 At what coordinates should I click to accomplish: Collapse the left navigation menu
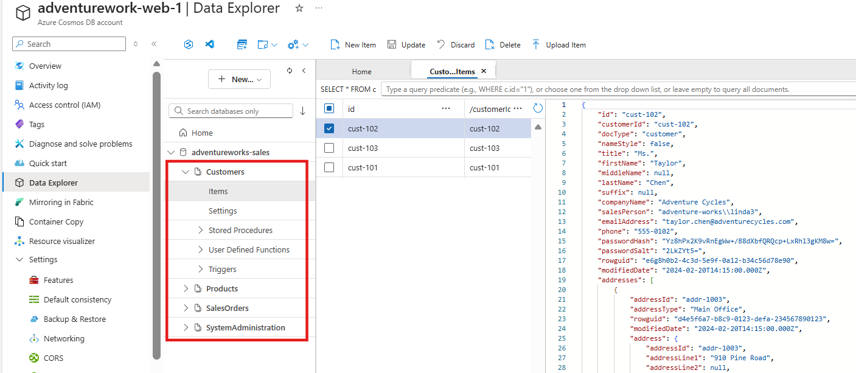[x=154, y=44]
